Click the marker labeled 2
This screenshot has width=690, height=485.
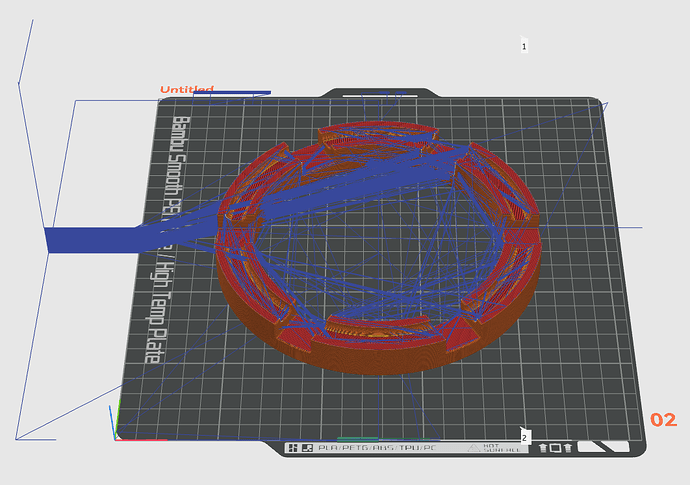(525, 437)
